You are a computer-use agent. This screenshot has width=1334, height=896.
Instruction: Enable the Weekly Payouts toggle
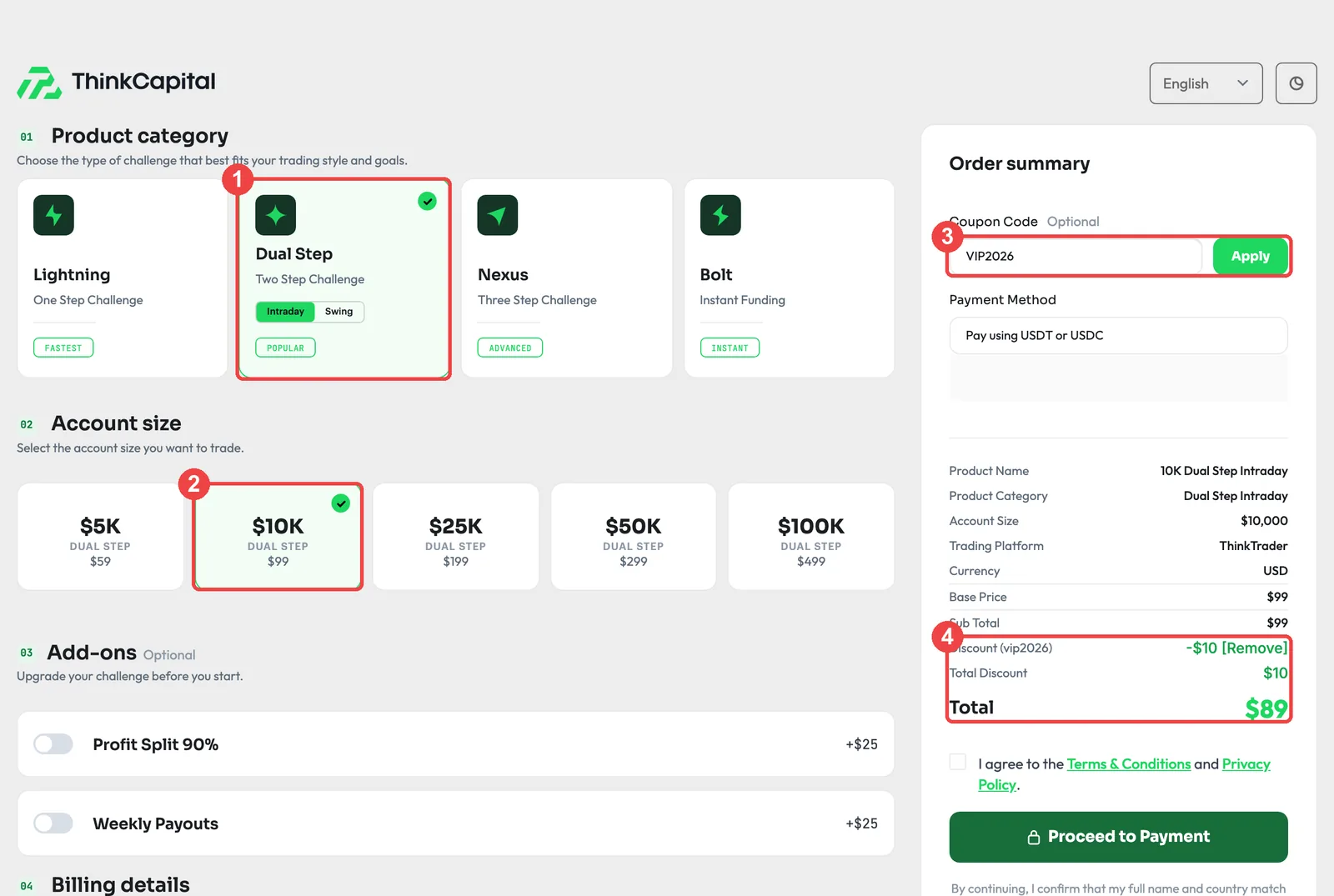pos(53,823)
